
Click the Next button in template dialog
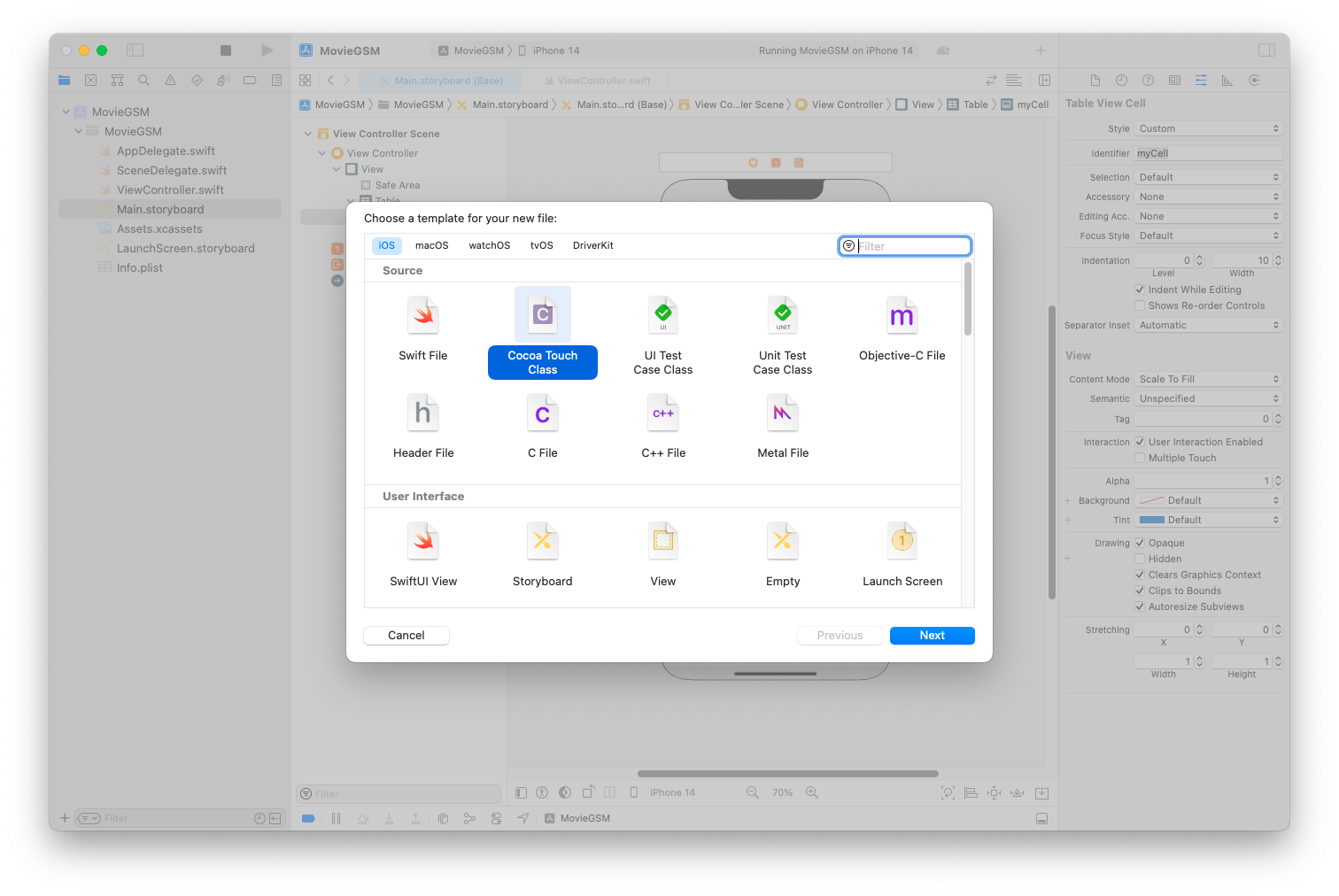pos(933,636)
